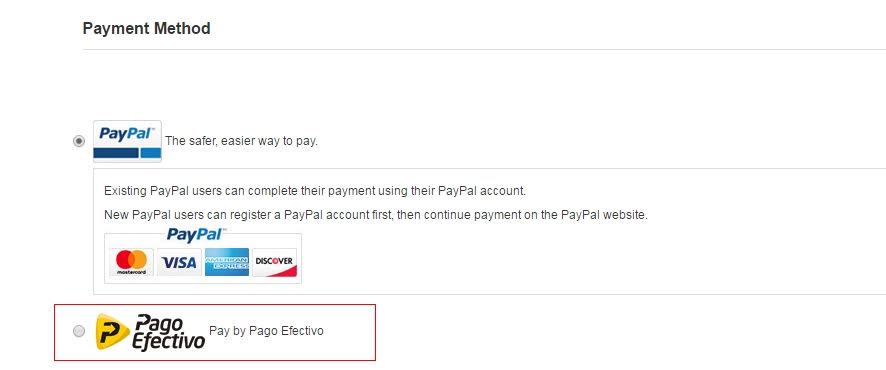The height and width of the screenshot is (370, 886).
Task: Click the small PayPal logo above card icons
Action: (196, 234)
